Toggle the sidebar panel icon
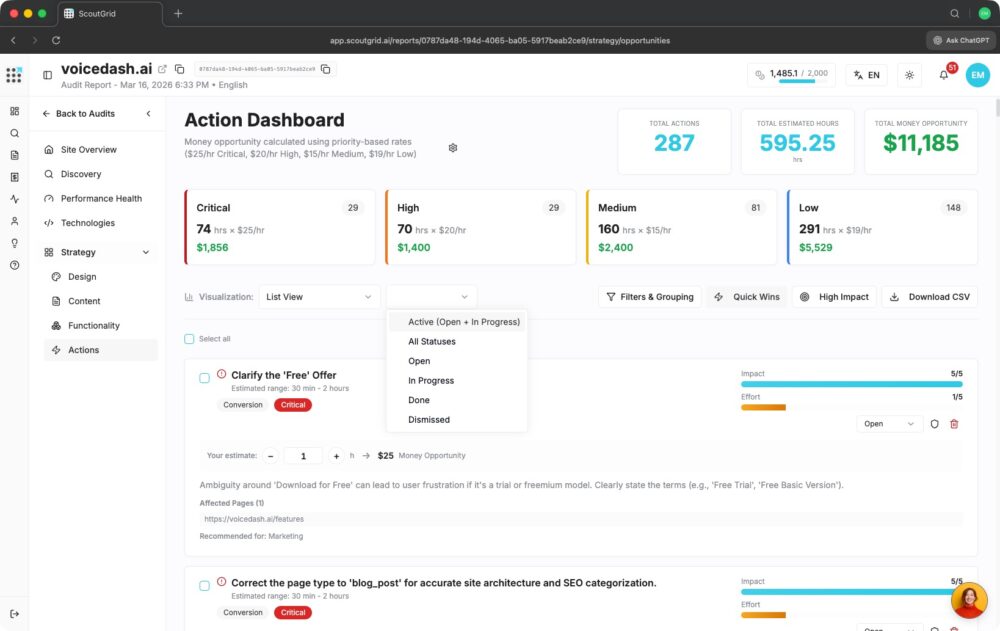 [x=47, y=75]
